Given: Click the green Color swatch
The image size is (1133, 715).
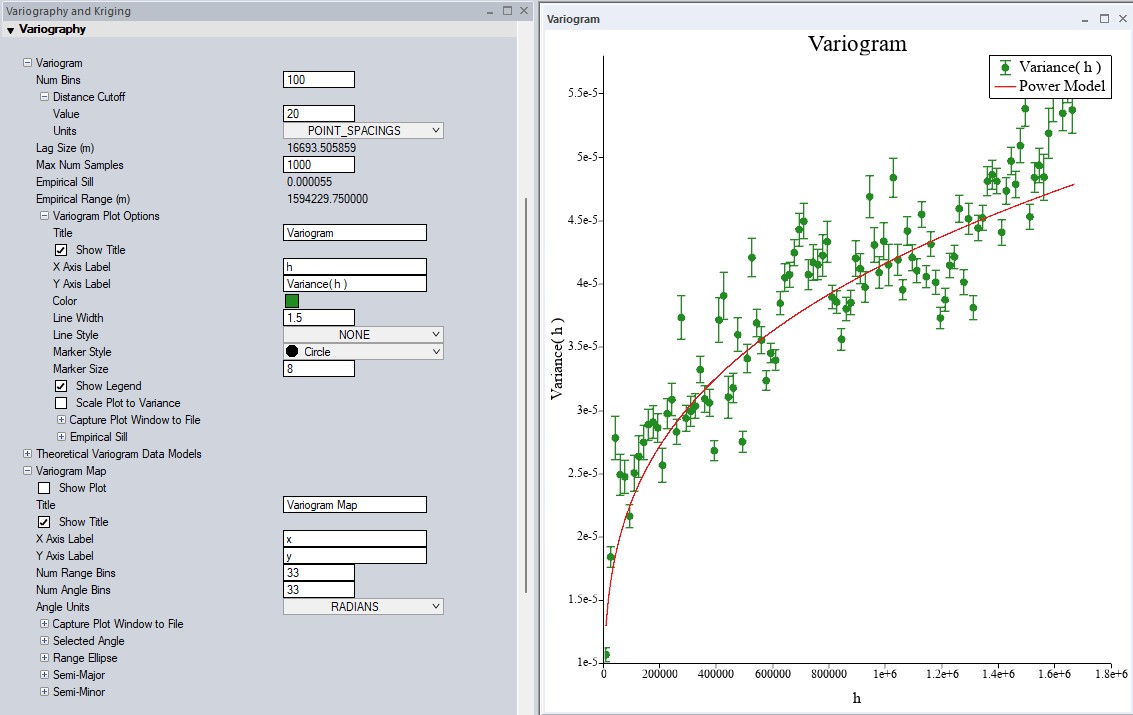Looking at the screenshot, I should pyautogui.click(x=292, y=301).
